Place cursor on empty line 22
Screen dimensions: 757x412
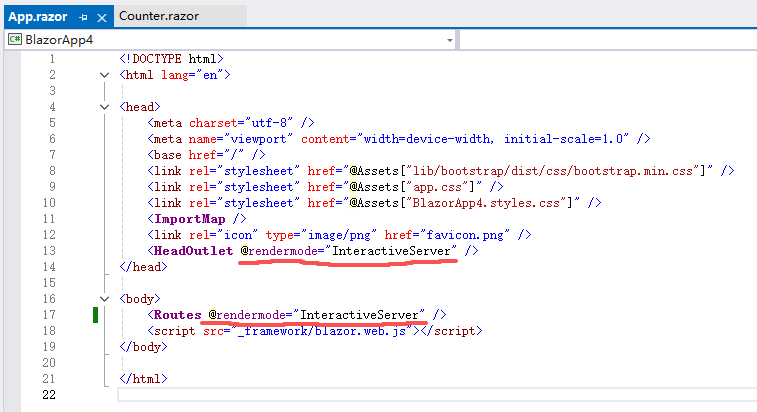click(x=437, y=395)
